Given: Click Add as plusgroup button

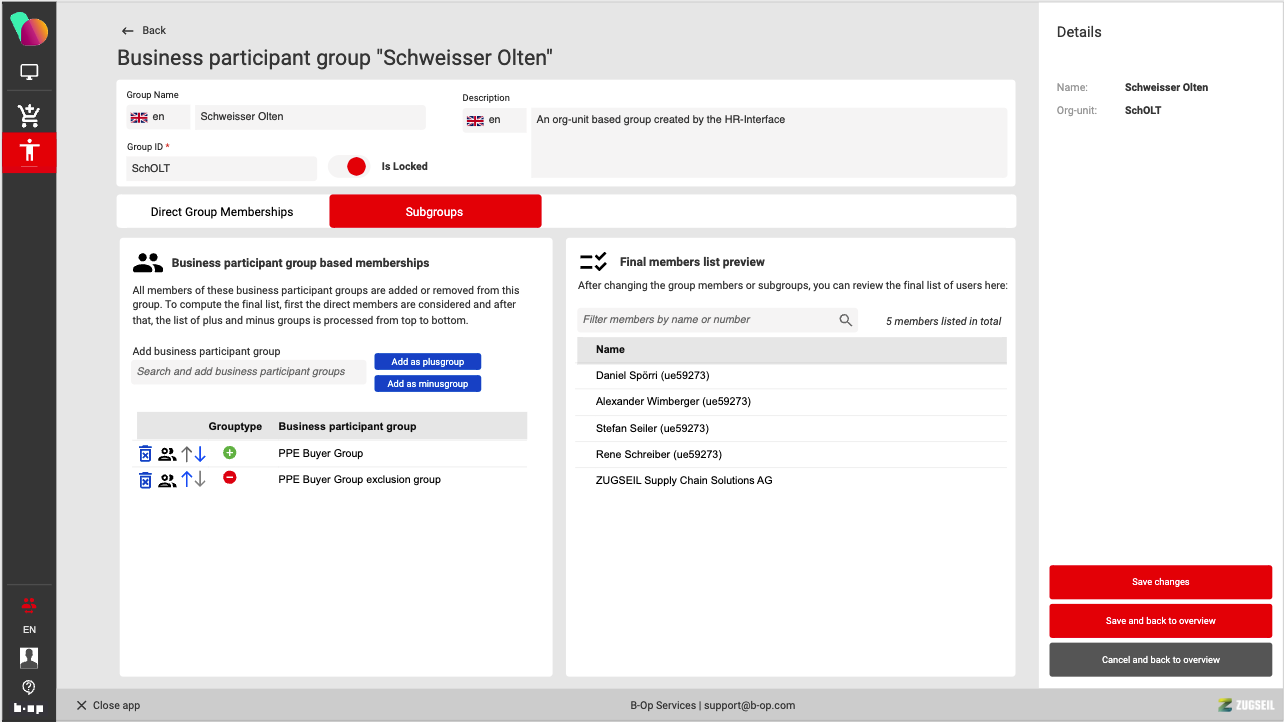Looking at the screenshot, I should tap(427, 362).
